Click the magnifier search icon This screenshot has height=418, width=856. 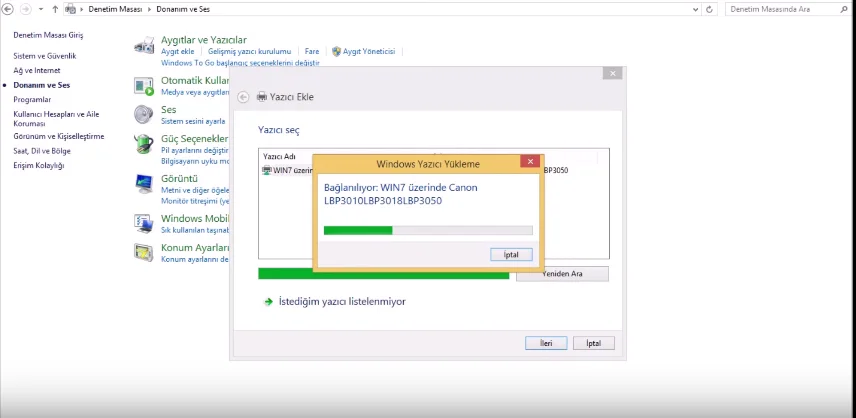click(845, 9)
